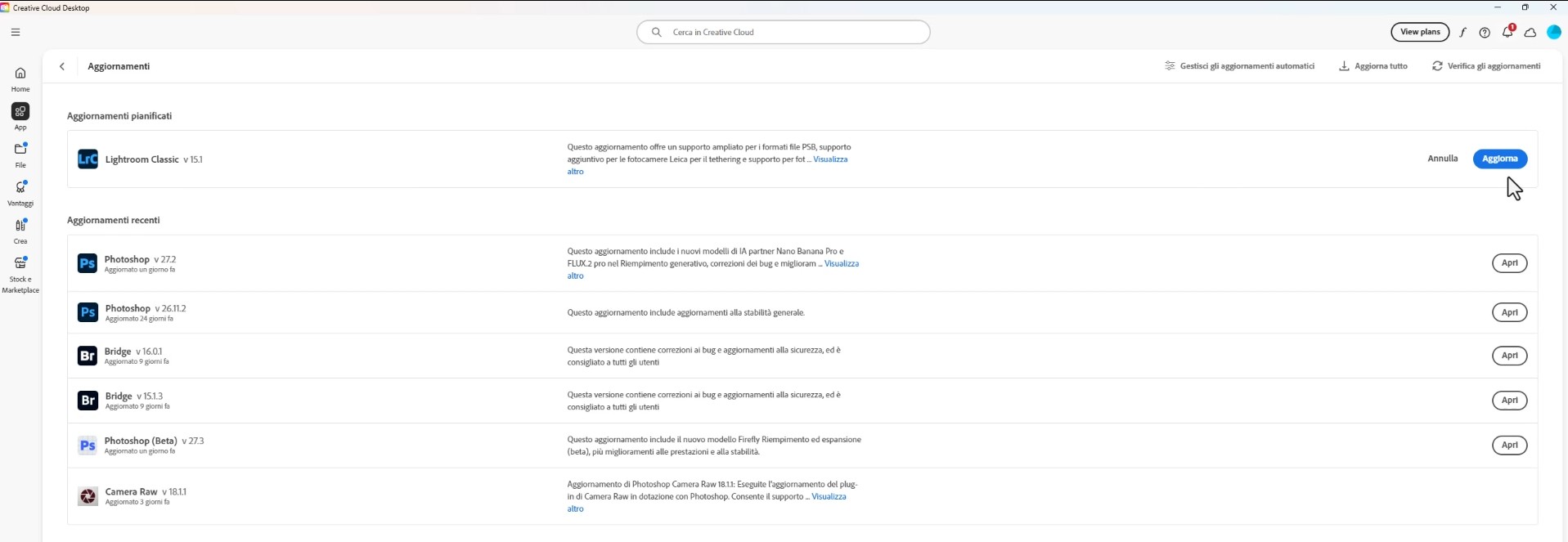Open the notifications bell
The image size is (1568, 542).
click(x=1507, y=33)
